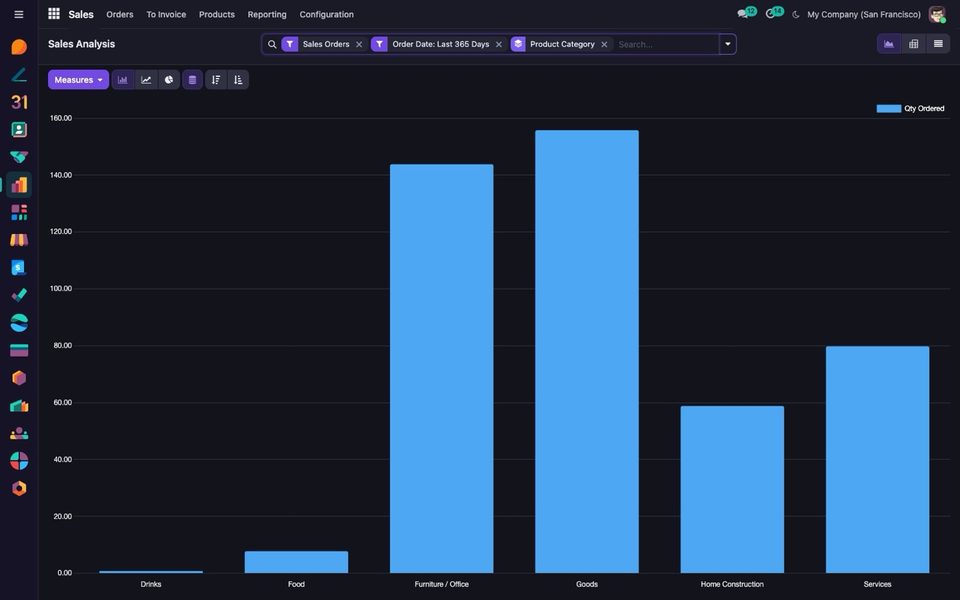
Task: Open the Calendar app showing 31
Action: coord(19,102)
